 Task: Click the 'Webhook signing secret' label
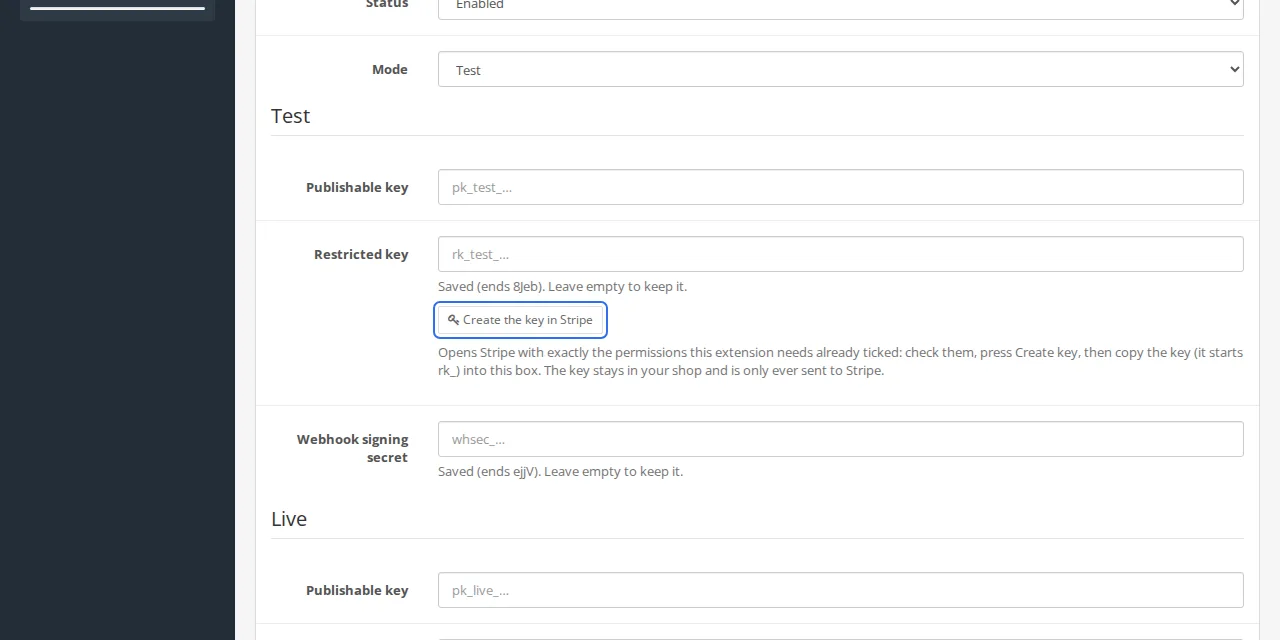tap(352, 448)
